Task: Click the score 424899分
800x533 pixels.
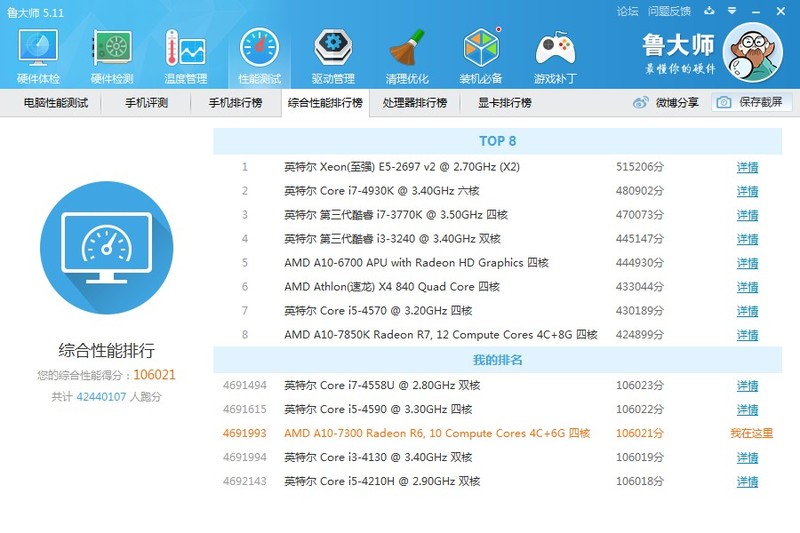Action: coord(640,335)
